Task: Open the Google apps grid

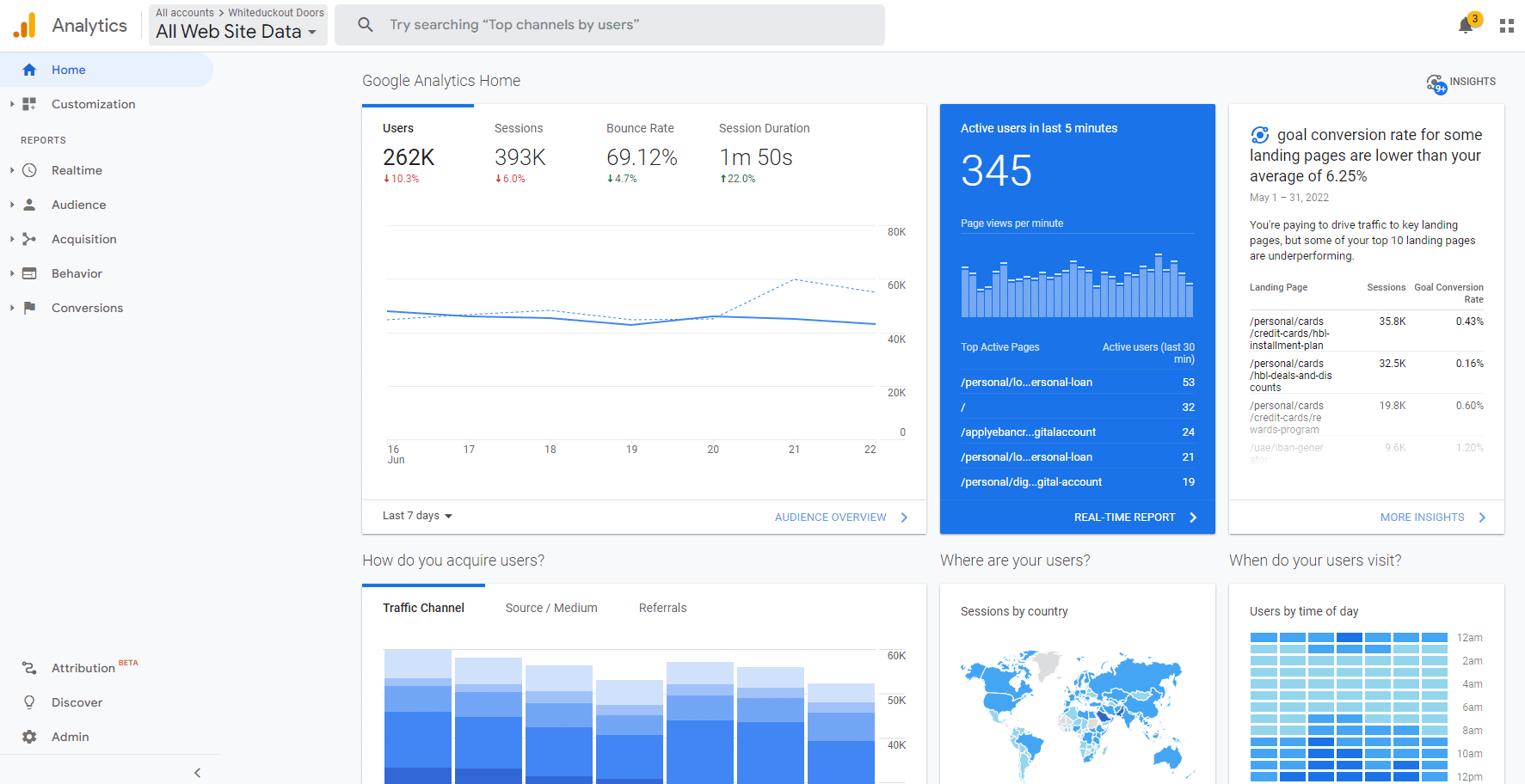Action: click(x=1506, y=26)
